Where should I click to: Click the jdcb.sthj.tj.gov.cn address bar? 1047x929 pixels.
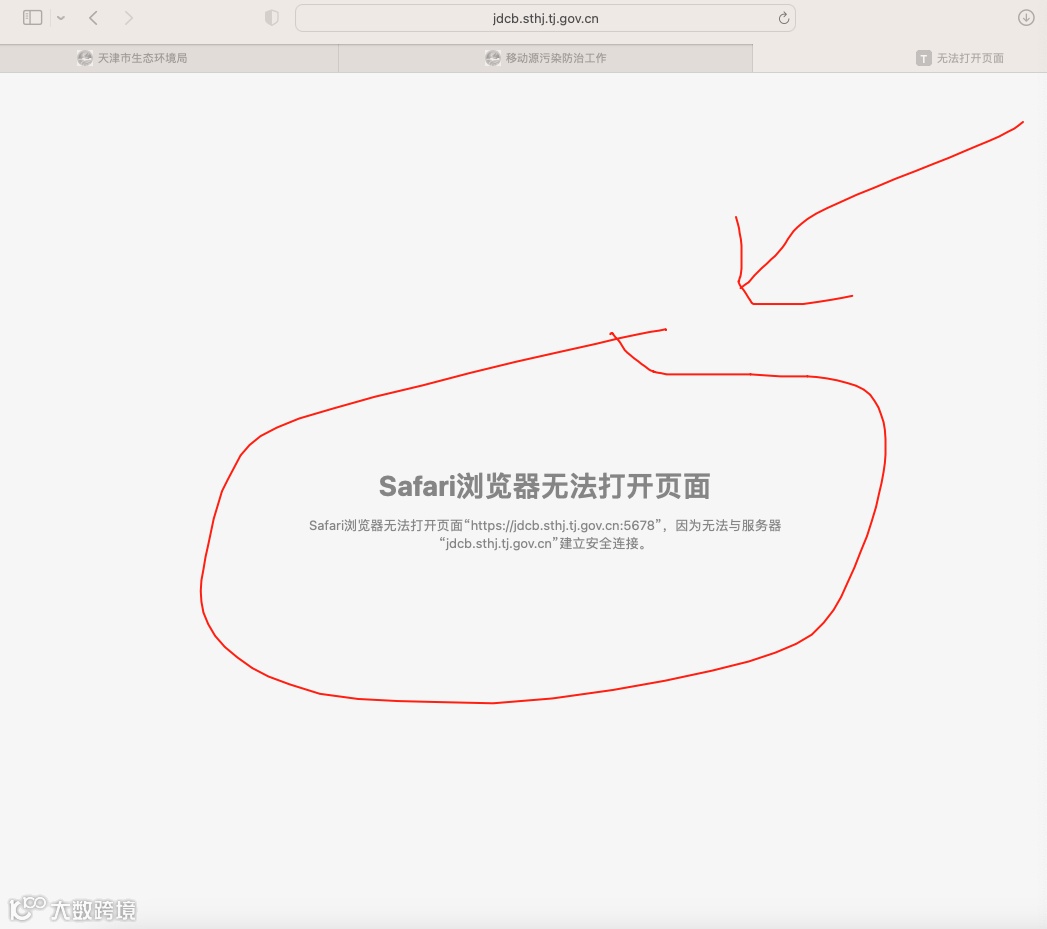coord(545,18)
